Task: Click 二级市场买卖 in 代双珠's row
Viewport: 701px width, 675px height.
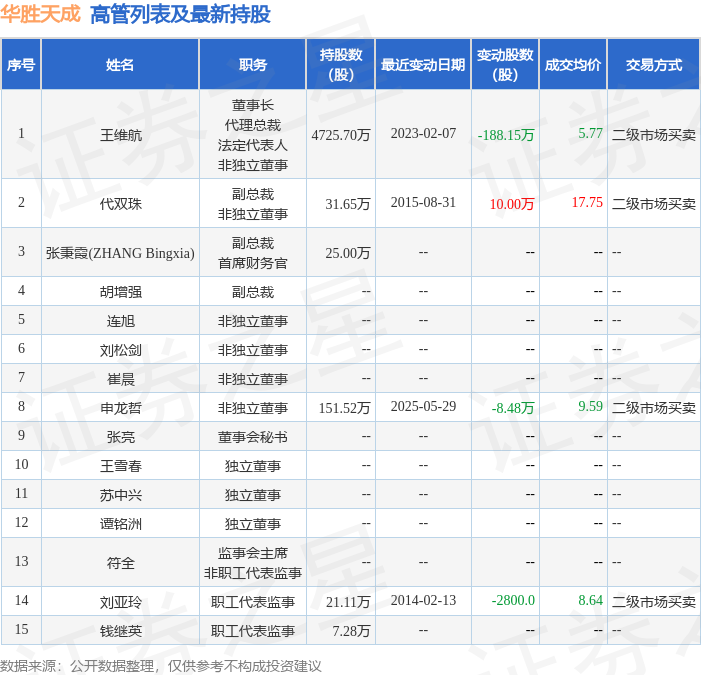Action: tap(654, 204)
